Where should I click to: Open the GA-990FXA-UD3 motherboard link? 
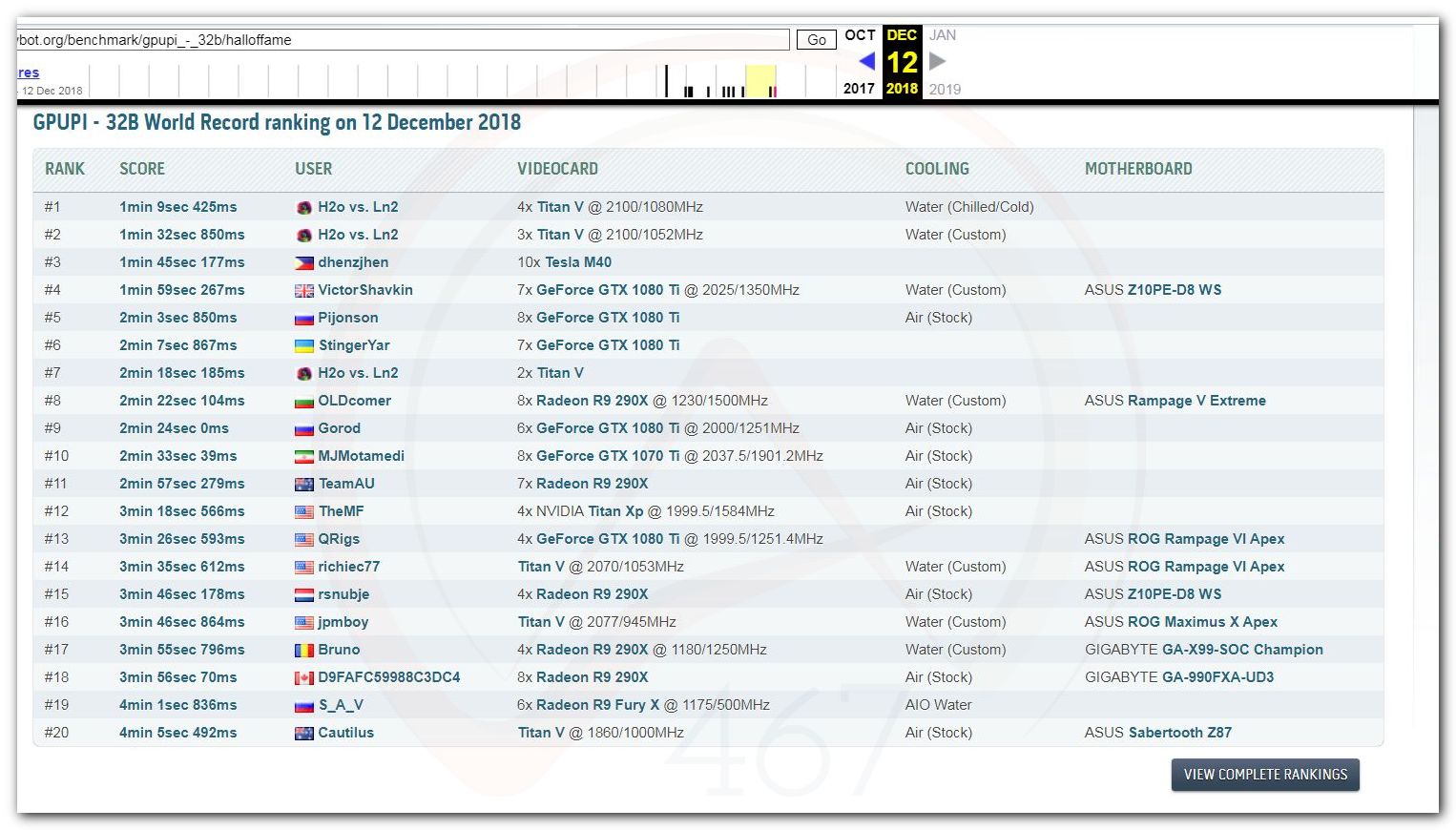[1217, 677]
